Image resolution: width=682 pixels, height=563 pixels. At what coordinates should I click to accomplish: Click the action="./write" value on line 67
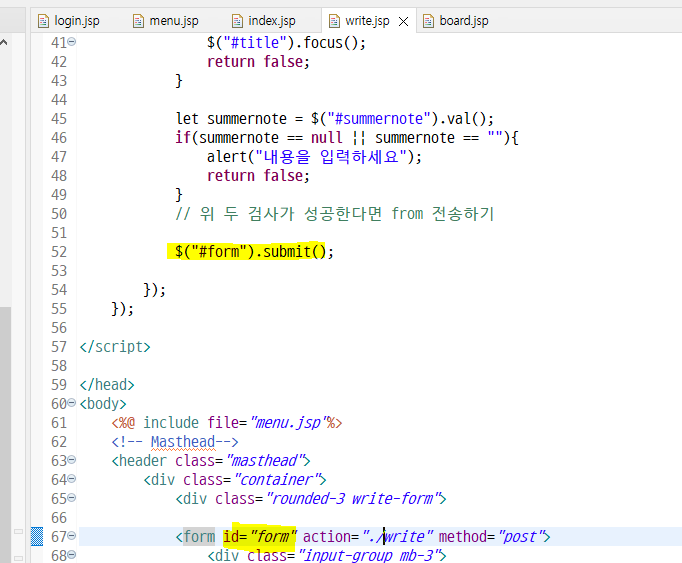point(368,536)
